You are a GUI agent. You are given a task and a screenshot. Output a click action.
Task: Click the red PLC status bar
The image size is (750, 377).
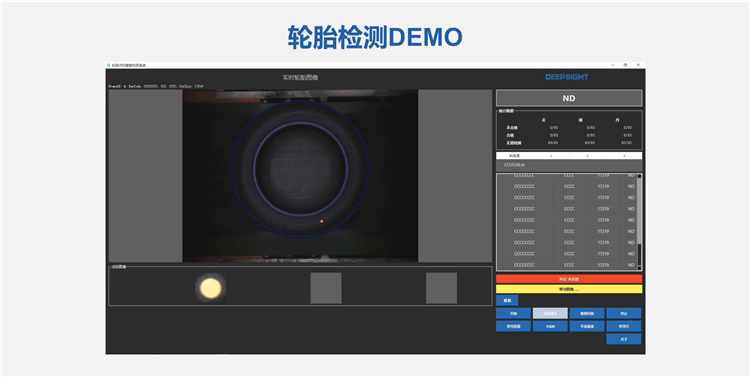569,279
